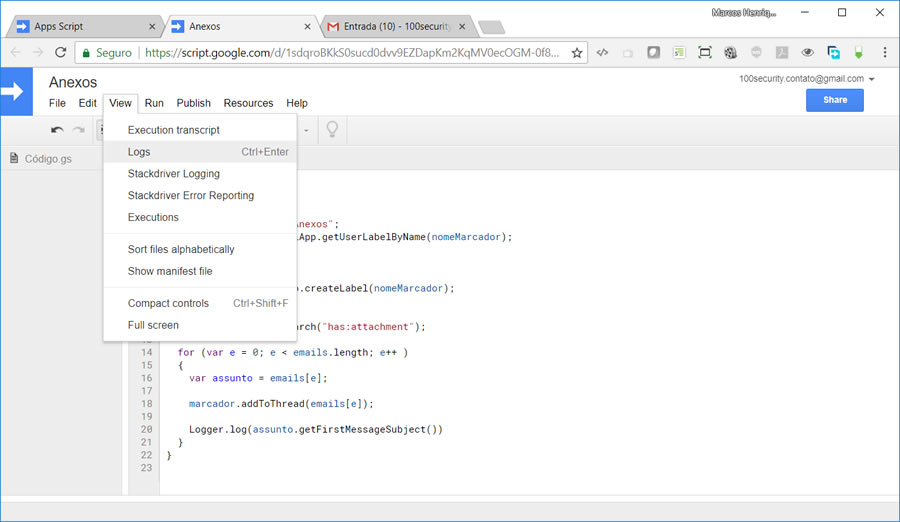Open the Help menu

297,103
